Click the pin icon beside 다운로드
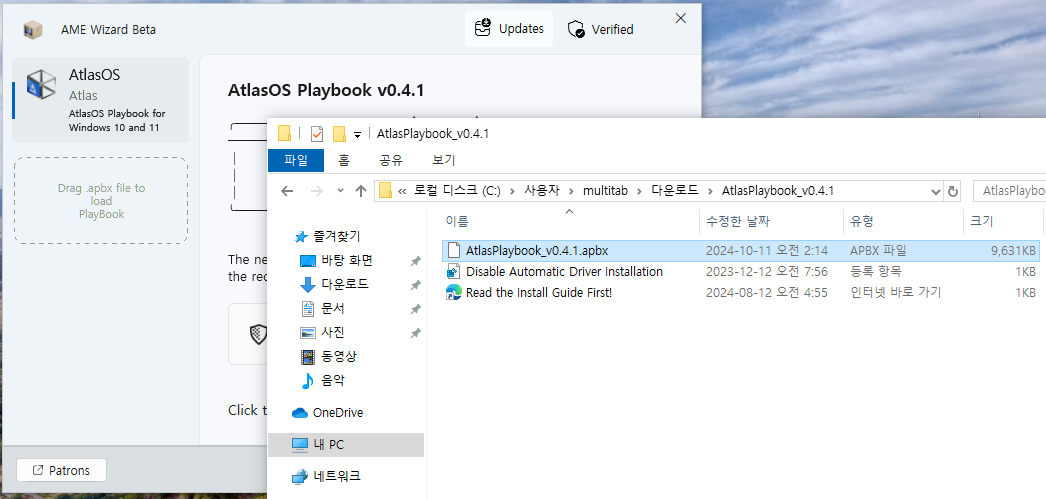This screenshot has width=1046, height=499. [x=415, y=286]
